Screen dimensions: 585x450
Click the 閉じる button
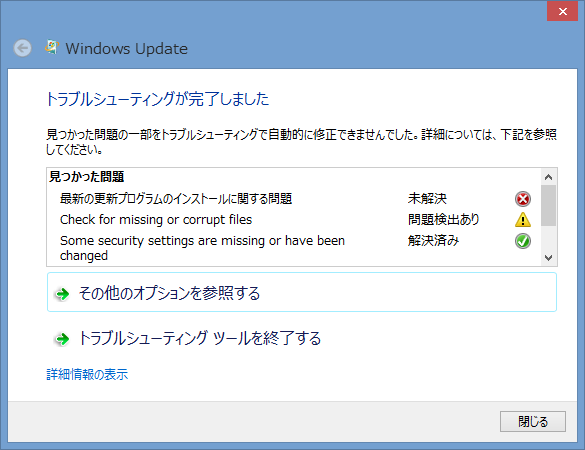click(x=533, y=422)
